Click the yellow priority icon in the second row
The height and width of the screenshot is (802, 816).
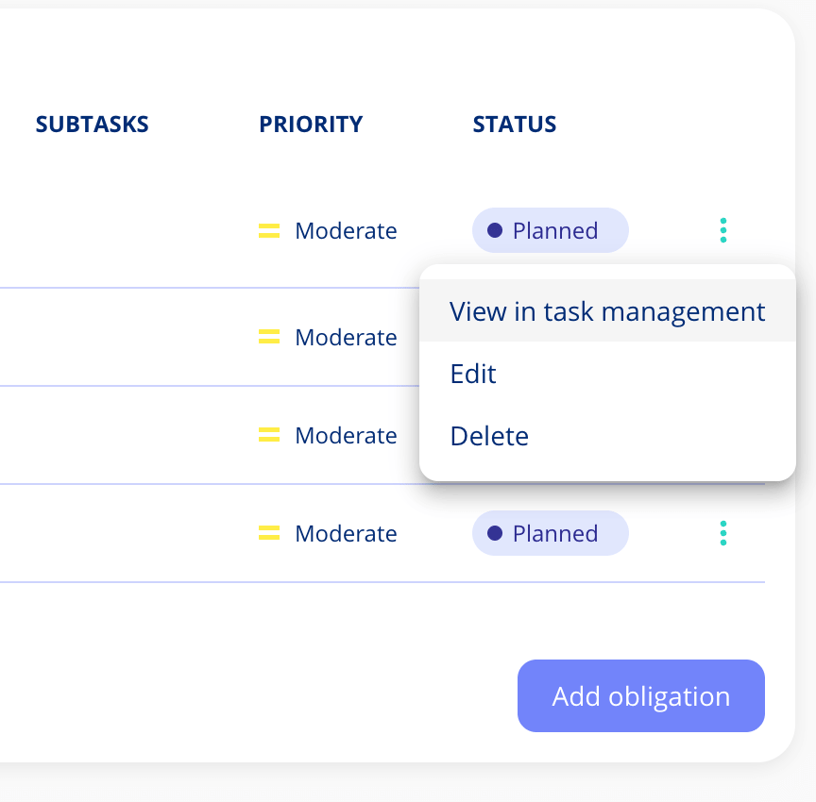pyautogui.click(x=269, y=337)
